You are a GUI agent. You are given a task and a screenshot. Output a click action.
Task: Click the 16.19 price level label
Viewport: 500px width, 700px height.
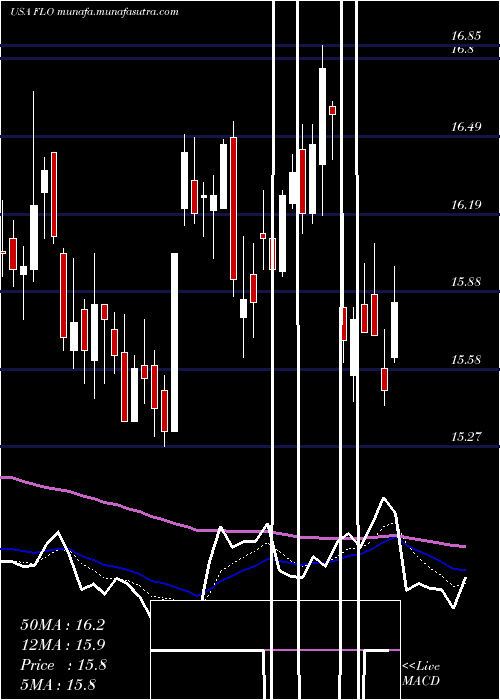click(x=466, y=205)
